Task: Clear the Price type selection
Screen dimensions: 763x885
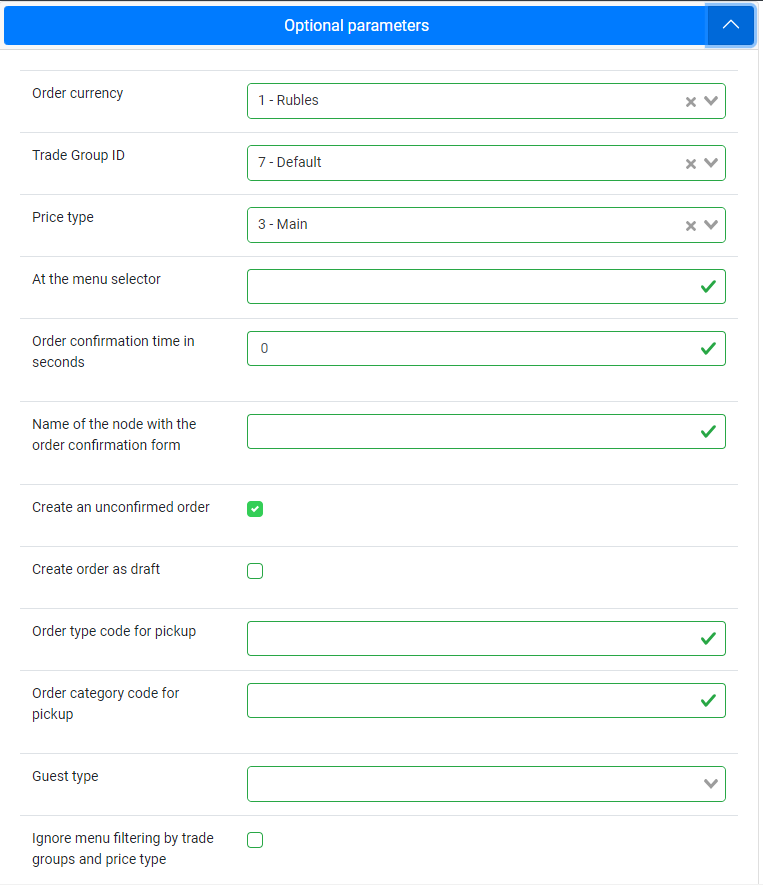Action: [x=690, y=226]
